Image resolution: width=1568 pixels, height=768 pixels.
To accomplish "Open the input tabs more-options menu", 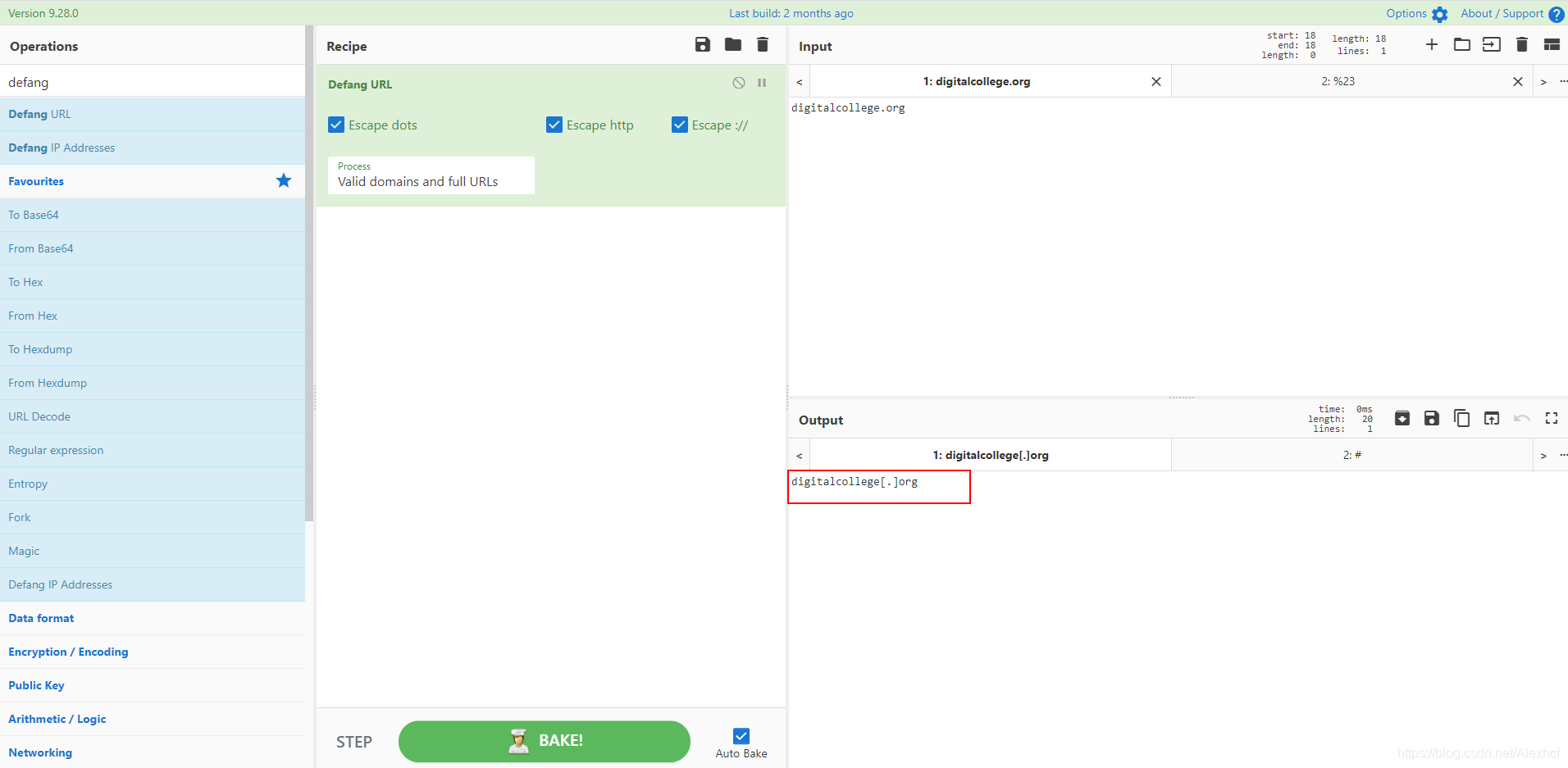I will pos(1563,81).
